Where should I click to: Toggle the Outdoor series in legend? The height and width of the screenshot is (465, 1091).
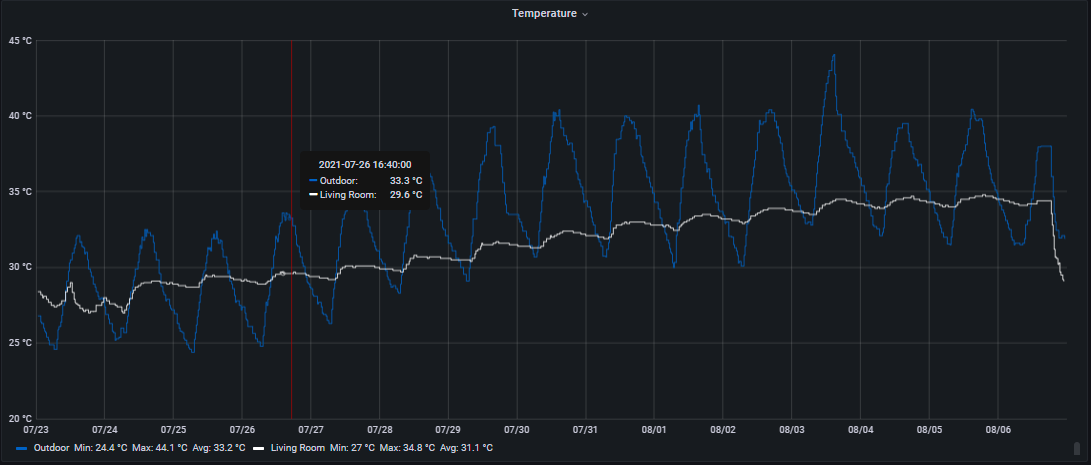tap(51, 448)
